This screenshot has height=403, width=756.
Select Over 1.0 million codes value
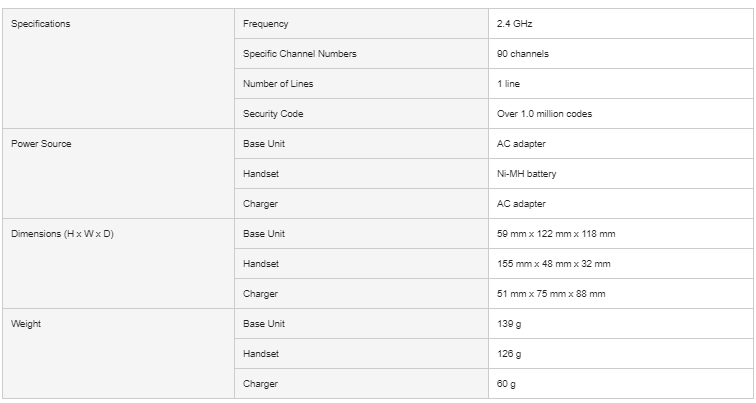[x=544, y=114]
